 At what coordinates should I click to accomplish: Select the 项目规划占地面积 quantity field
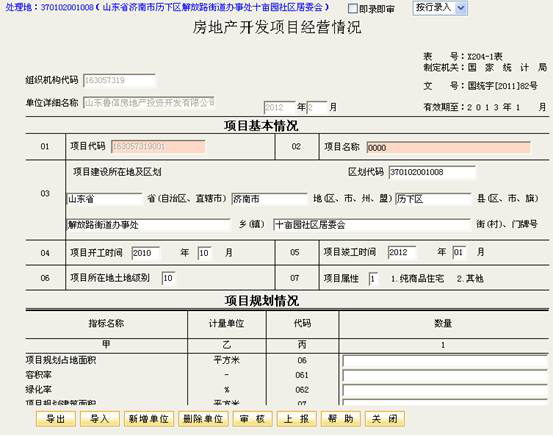click(x=445, y=361)
